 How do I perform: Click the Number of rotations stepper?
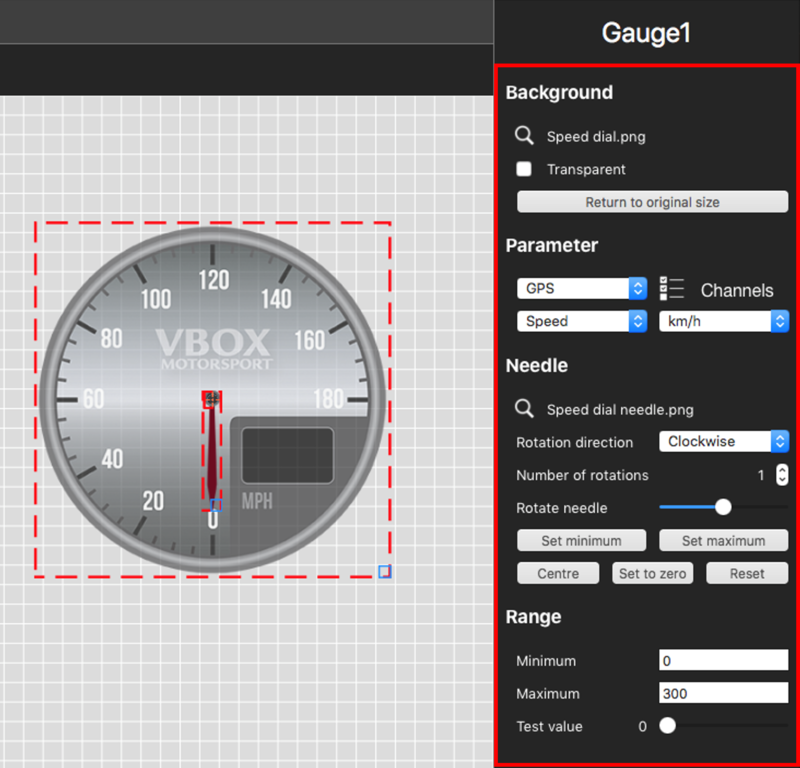tap(782, 475)
